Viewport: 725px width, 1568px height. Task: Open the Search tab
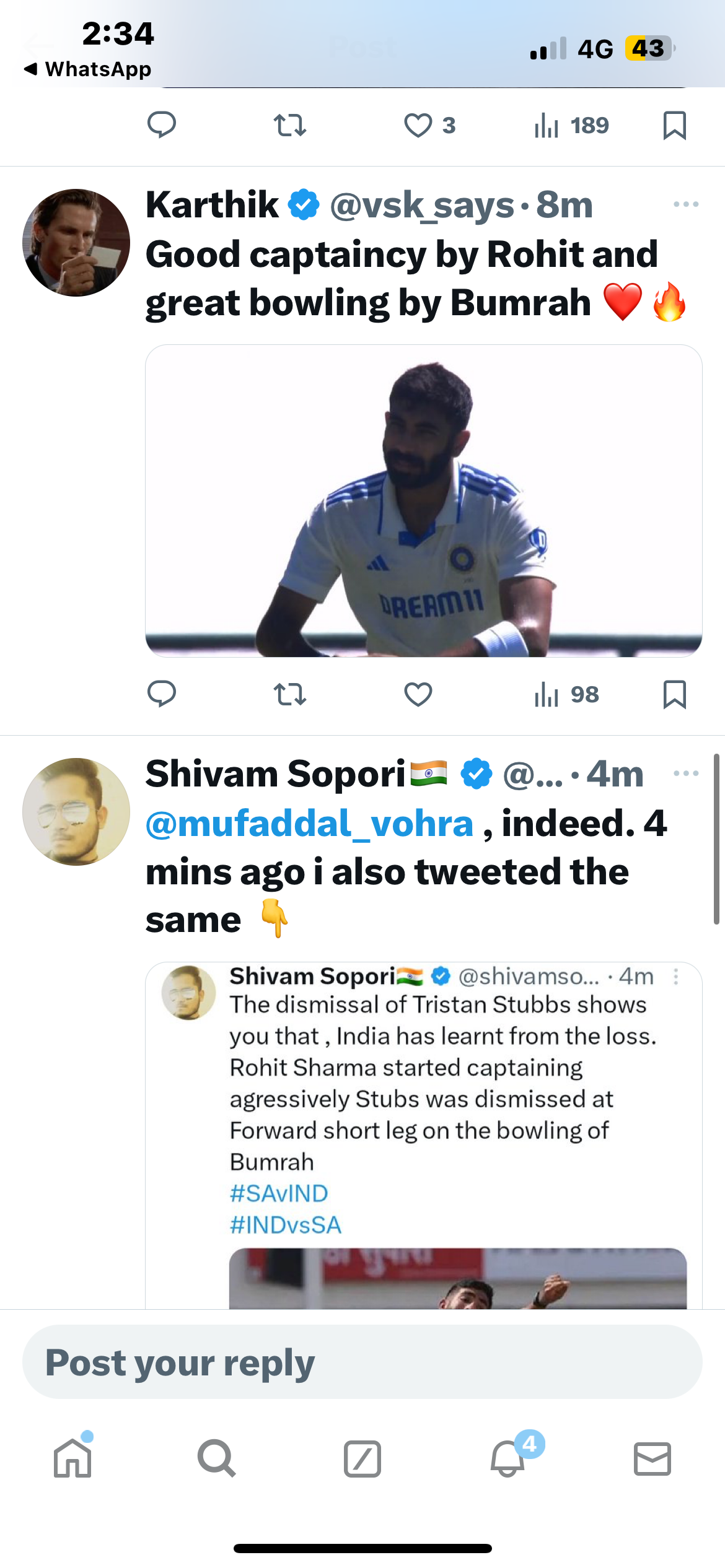[217, 1458]
